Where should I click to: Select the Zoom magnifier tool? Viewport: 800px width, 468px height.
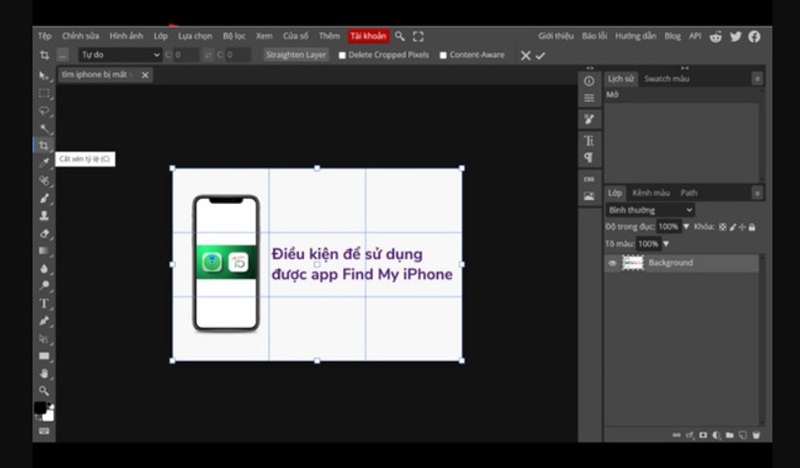click(44, 391)
